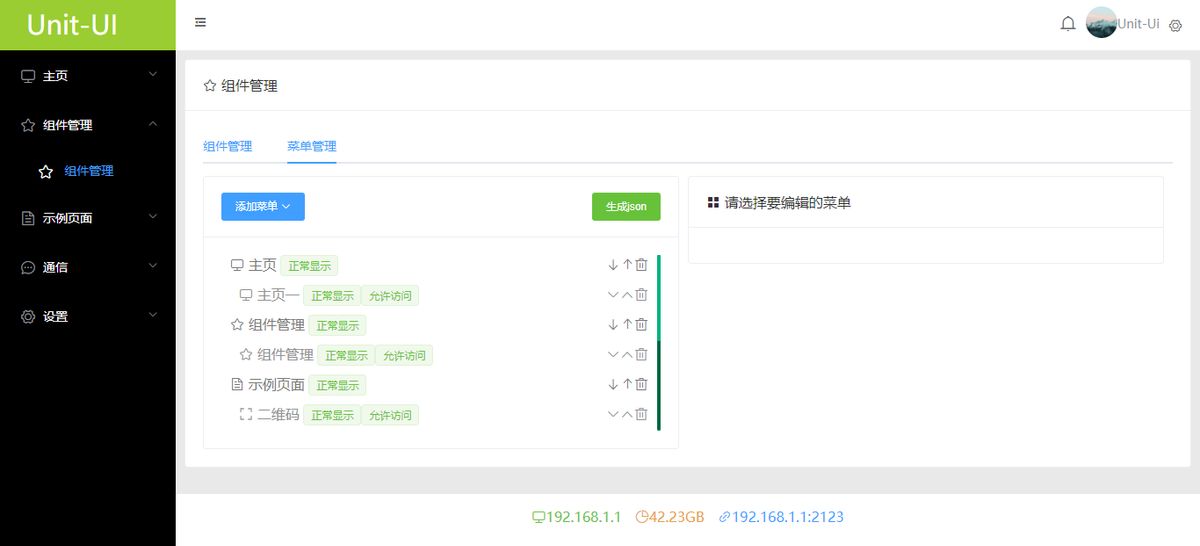1200x546 pixels.
Task: Click 允许访问 tag on 二维码 row
Action: tap(389, 415)
